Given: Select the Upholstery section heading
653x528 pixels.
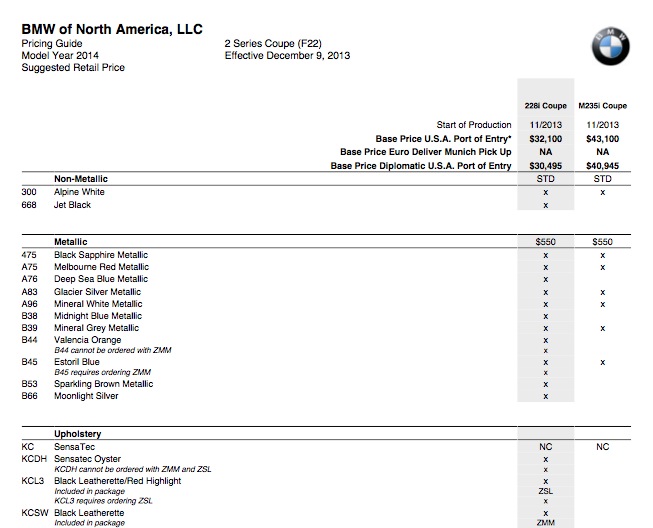Looking at the screenshot, I should [x=78, y=434].
